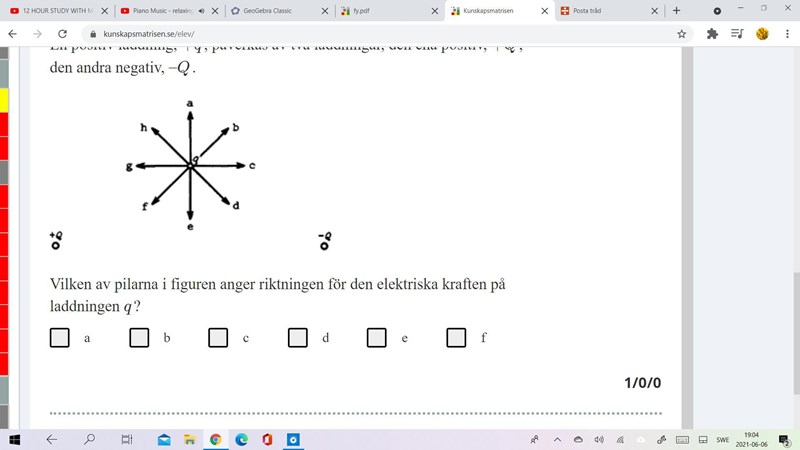The width and height of the screenshot is (800, 450).
Task: Open a new browser tab
Action: tap(677, 11)
